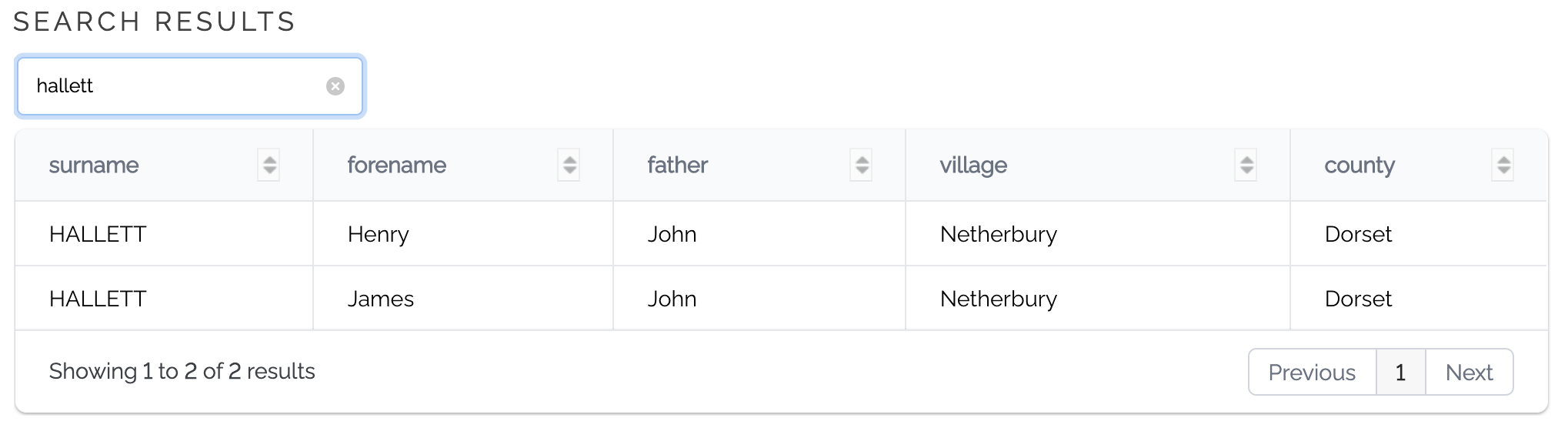Go to the Previous results page
Screen dimensions: 1568x428
coord(1312,373)
